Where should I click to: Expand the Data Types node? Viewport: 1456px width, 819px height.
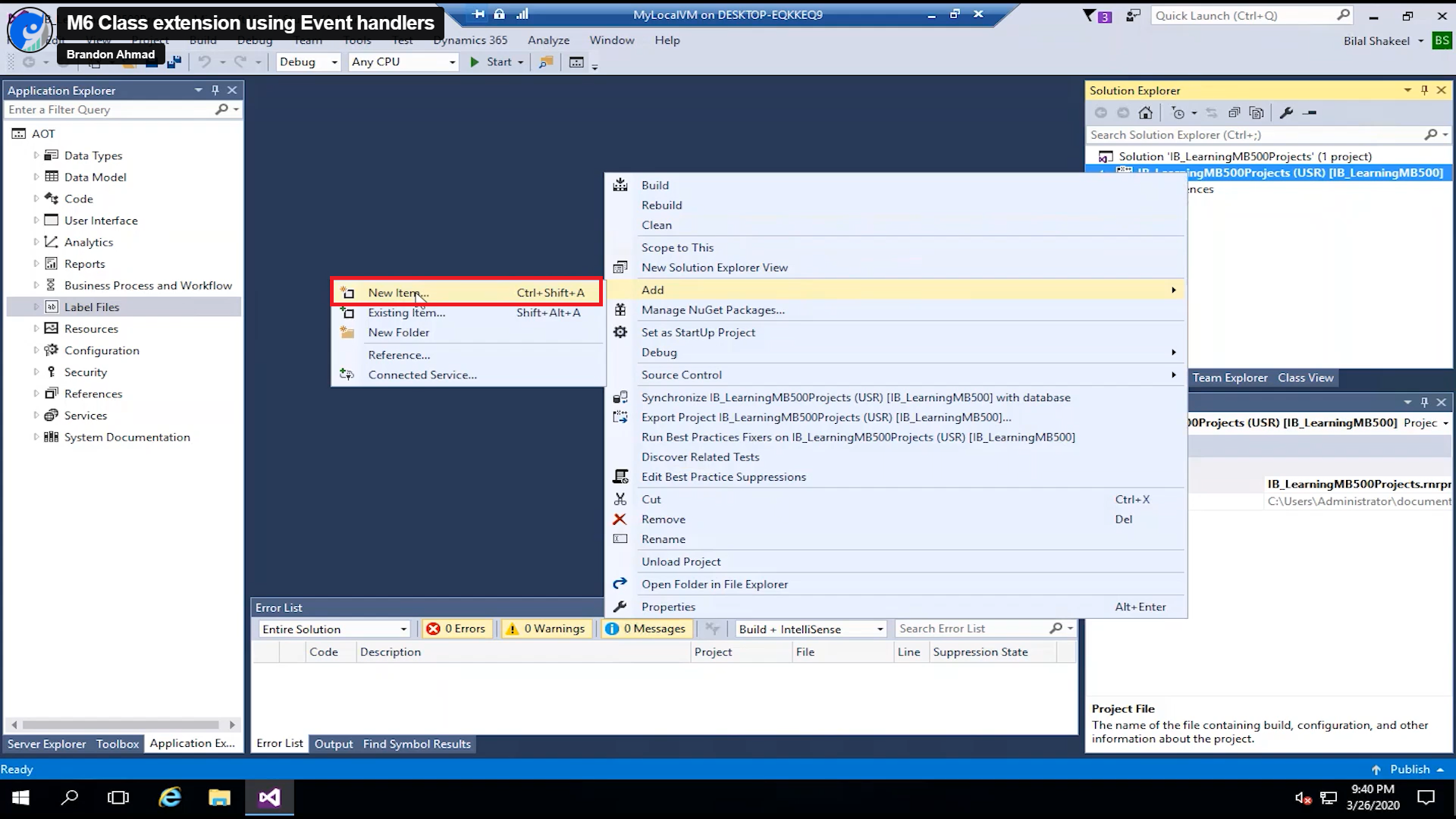point(36,155)
